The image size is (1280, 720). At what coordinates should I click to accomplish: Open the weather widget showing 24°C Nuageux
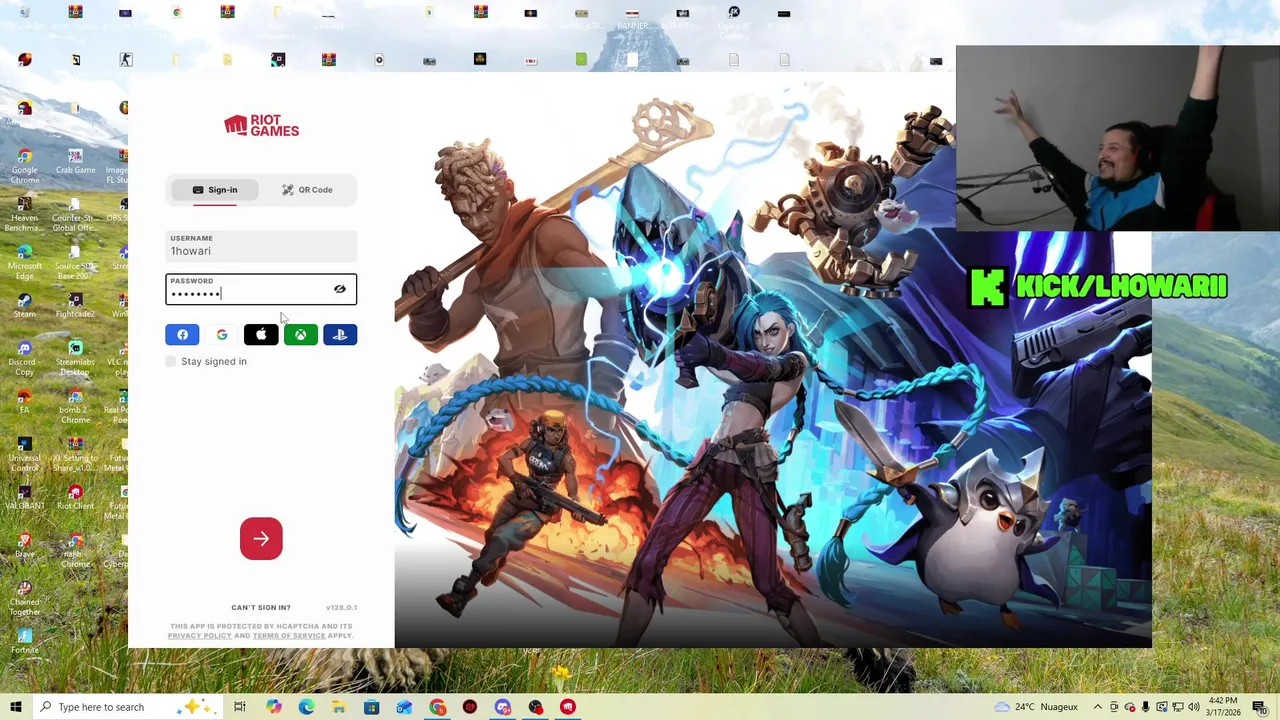(1035, 707)
